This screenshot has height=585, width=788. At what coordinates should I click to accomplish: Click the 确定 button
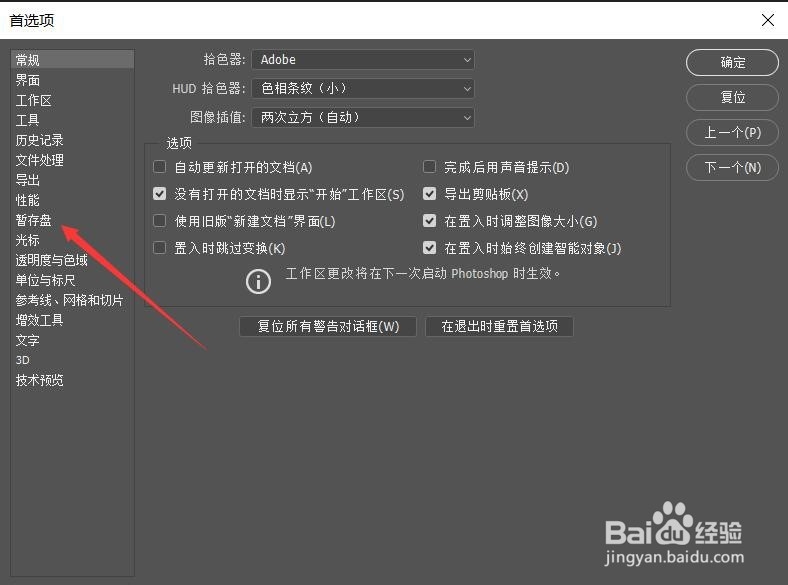732,63
